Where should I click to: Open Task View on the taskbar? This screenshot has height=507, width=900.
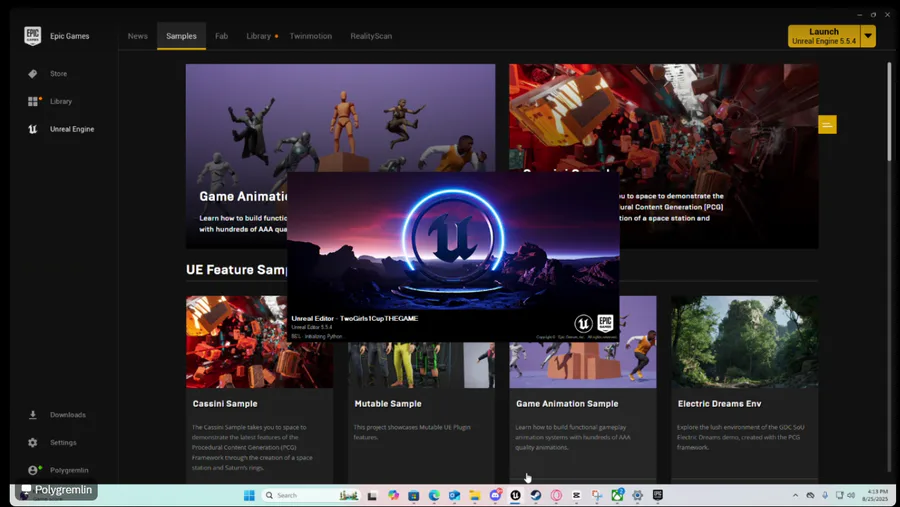click(x=372, y=495)
